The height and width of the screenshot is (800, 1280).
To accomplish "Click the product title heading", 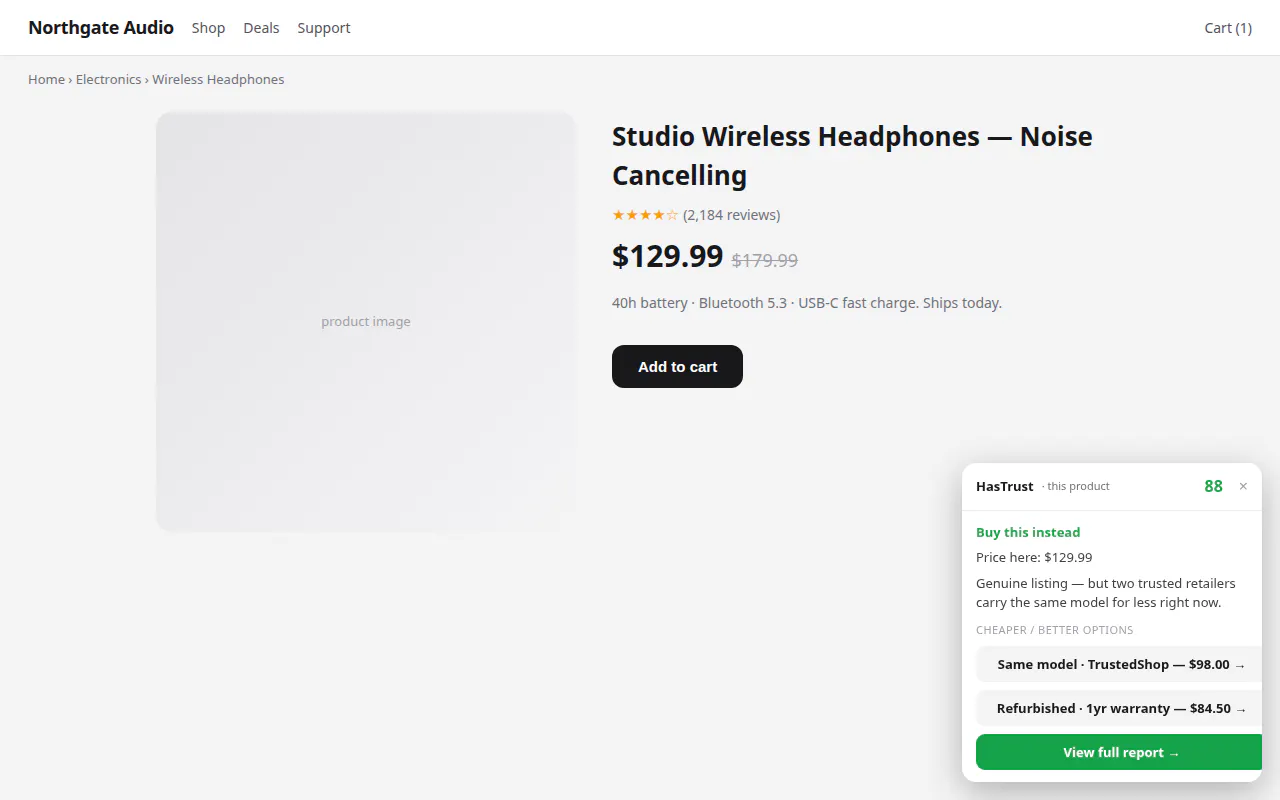I will click(852, 155).
